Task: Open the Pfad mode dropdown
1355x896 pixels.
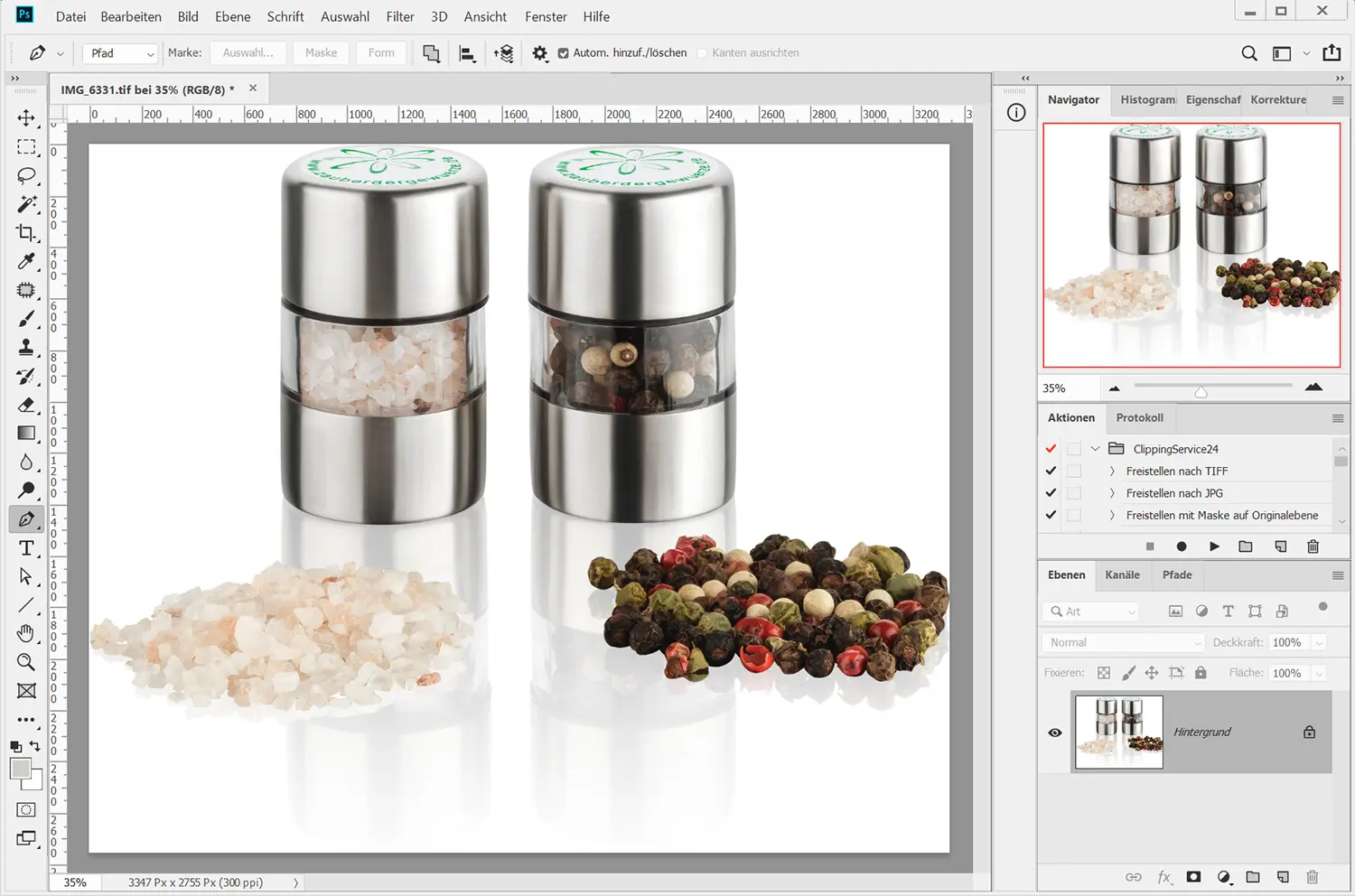Action: [x=122, y=53]
